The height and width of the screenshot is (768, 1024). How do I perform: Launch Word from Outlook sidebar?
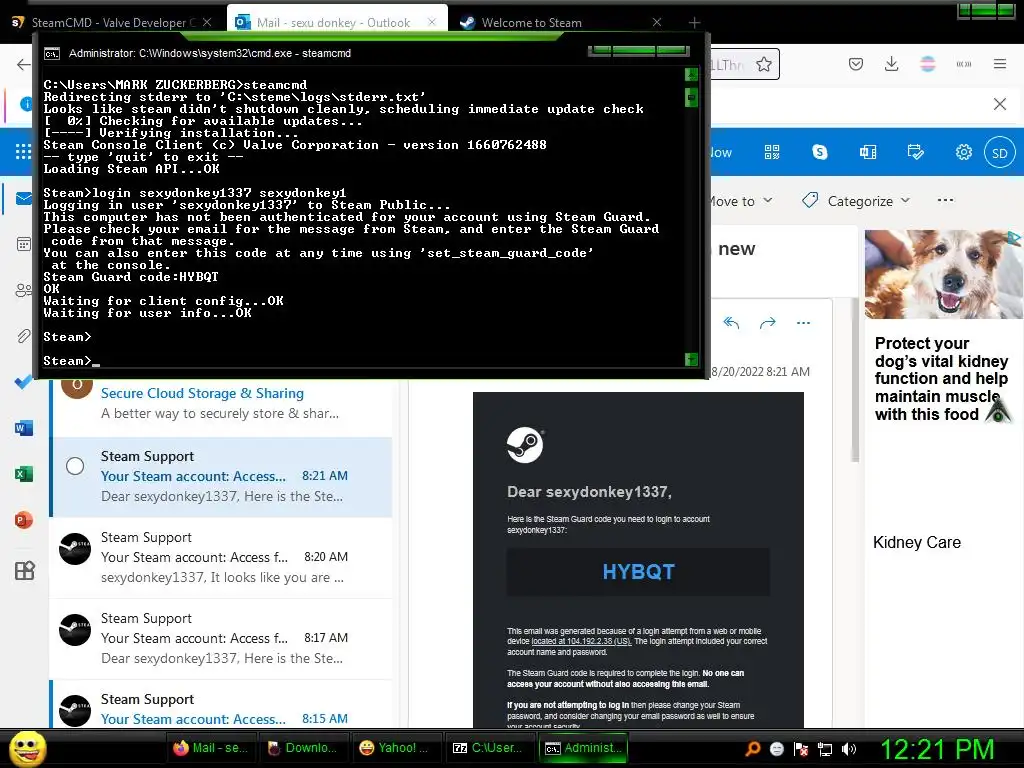pos(24,428)
